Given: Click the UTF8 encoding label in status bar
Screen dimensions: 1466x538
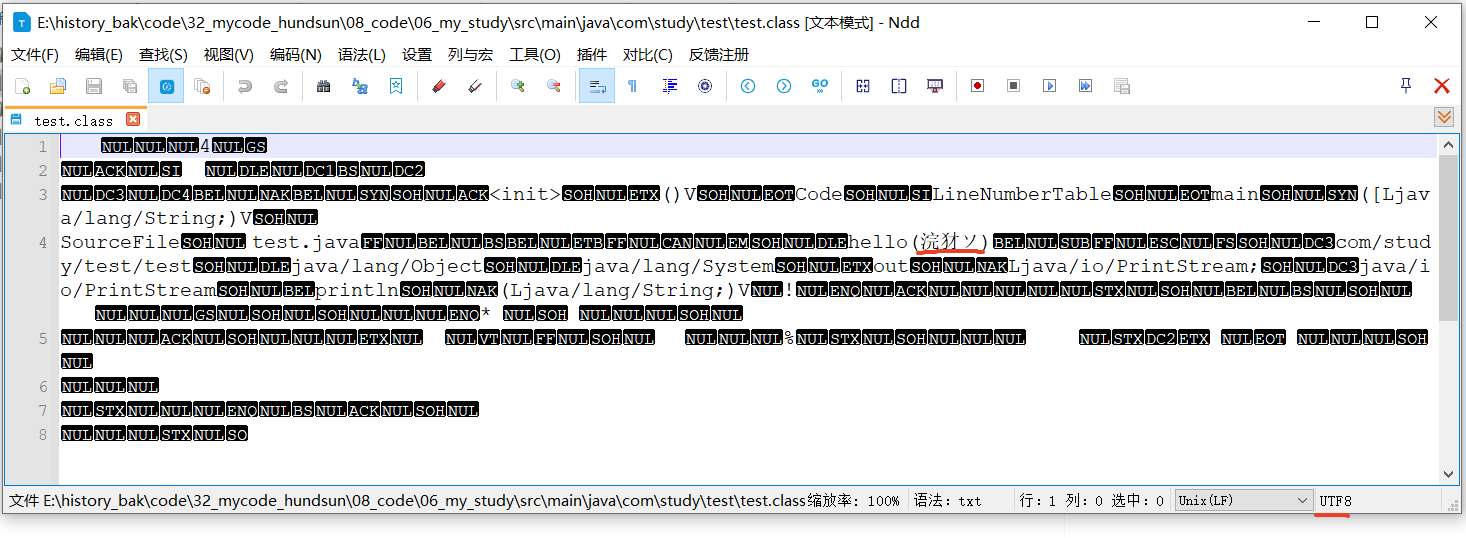Looking at the screenshot, I should (x=1335, y=500).
